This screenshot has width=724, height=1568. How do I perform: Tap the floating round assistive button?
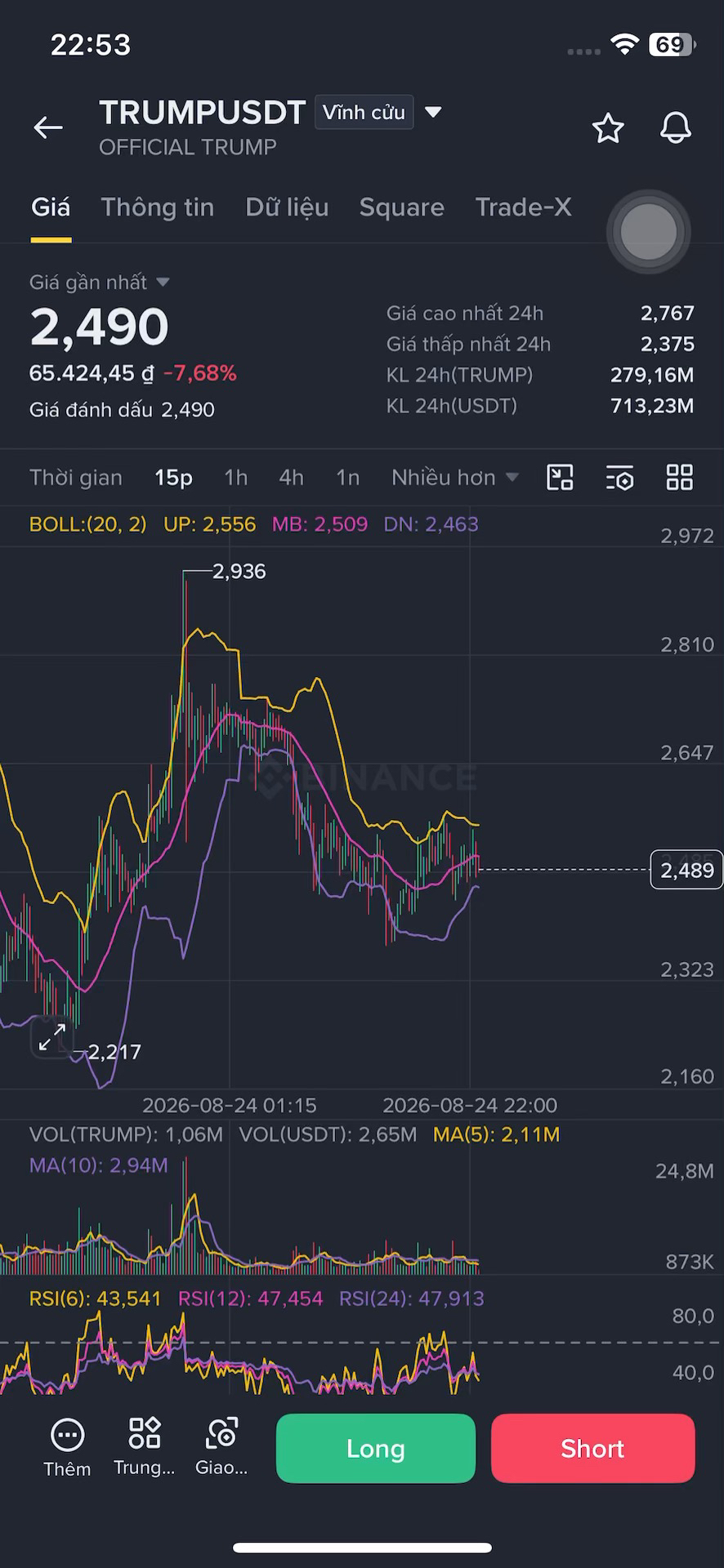(648, 232)
